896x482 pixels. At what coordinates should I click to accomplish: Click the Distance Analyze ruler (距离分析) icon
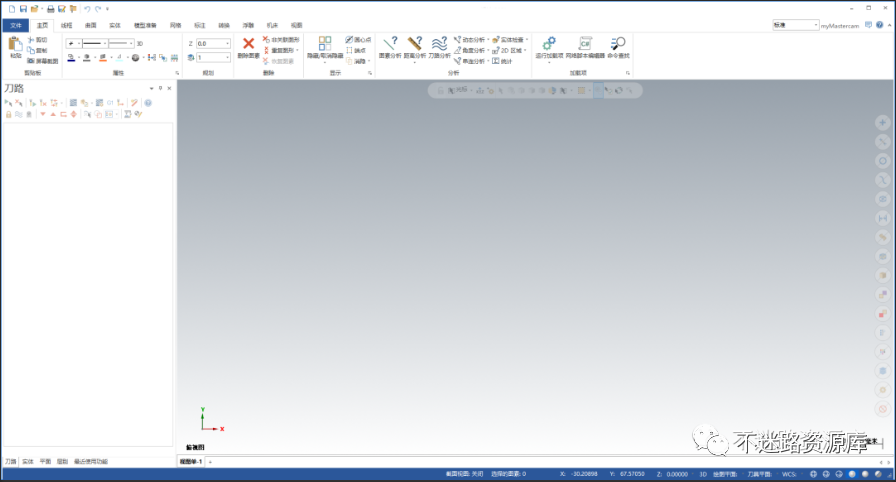point(415,43)
